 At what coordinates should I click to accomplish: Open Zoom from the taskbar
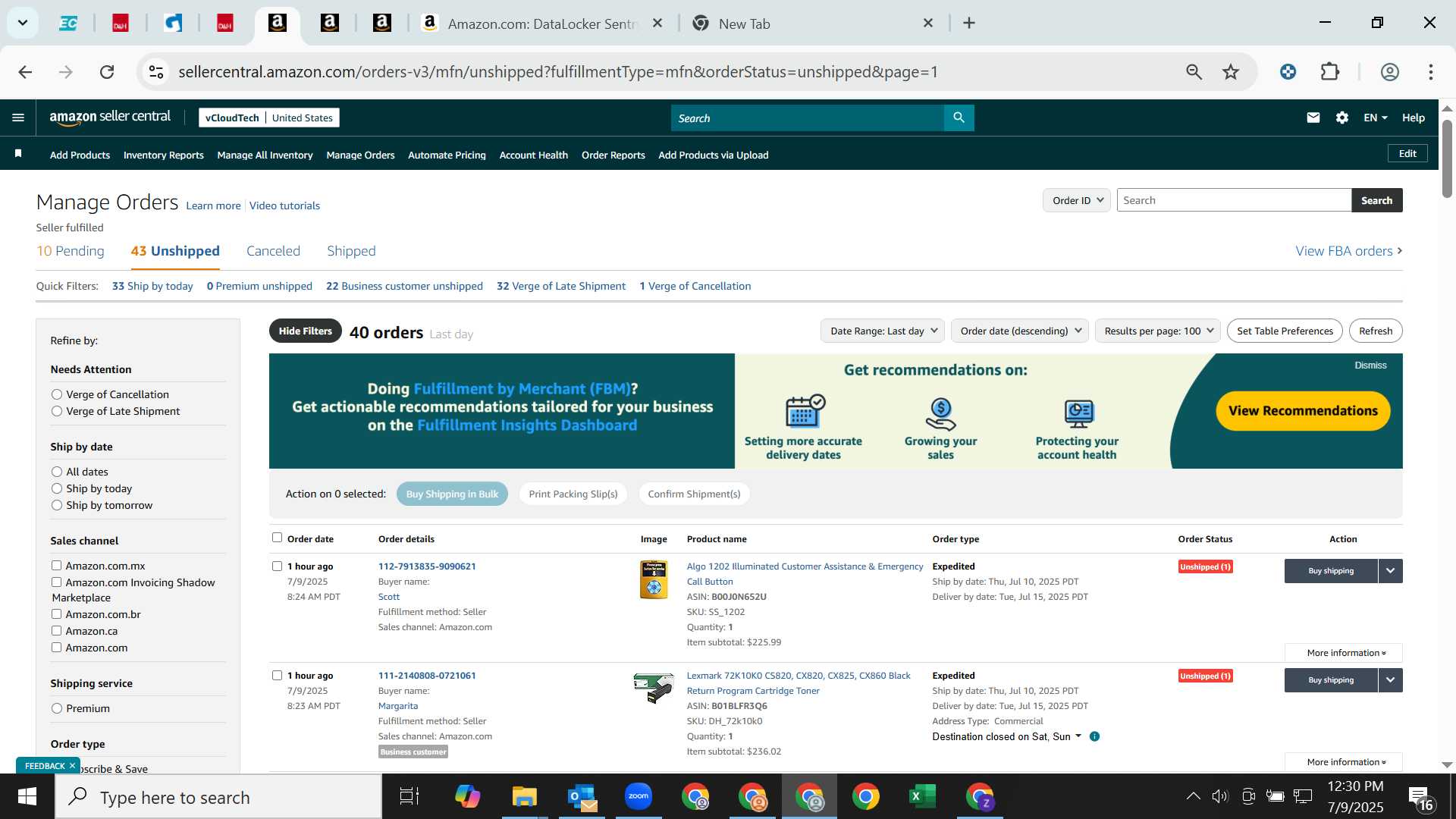639,796
